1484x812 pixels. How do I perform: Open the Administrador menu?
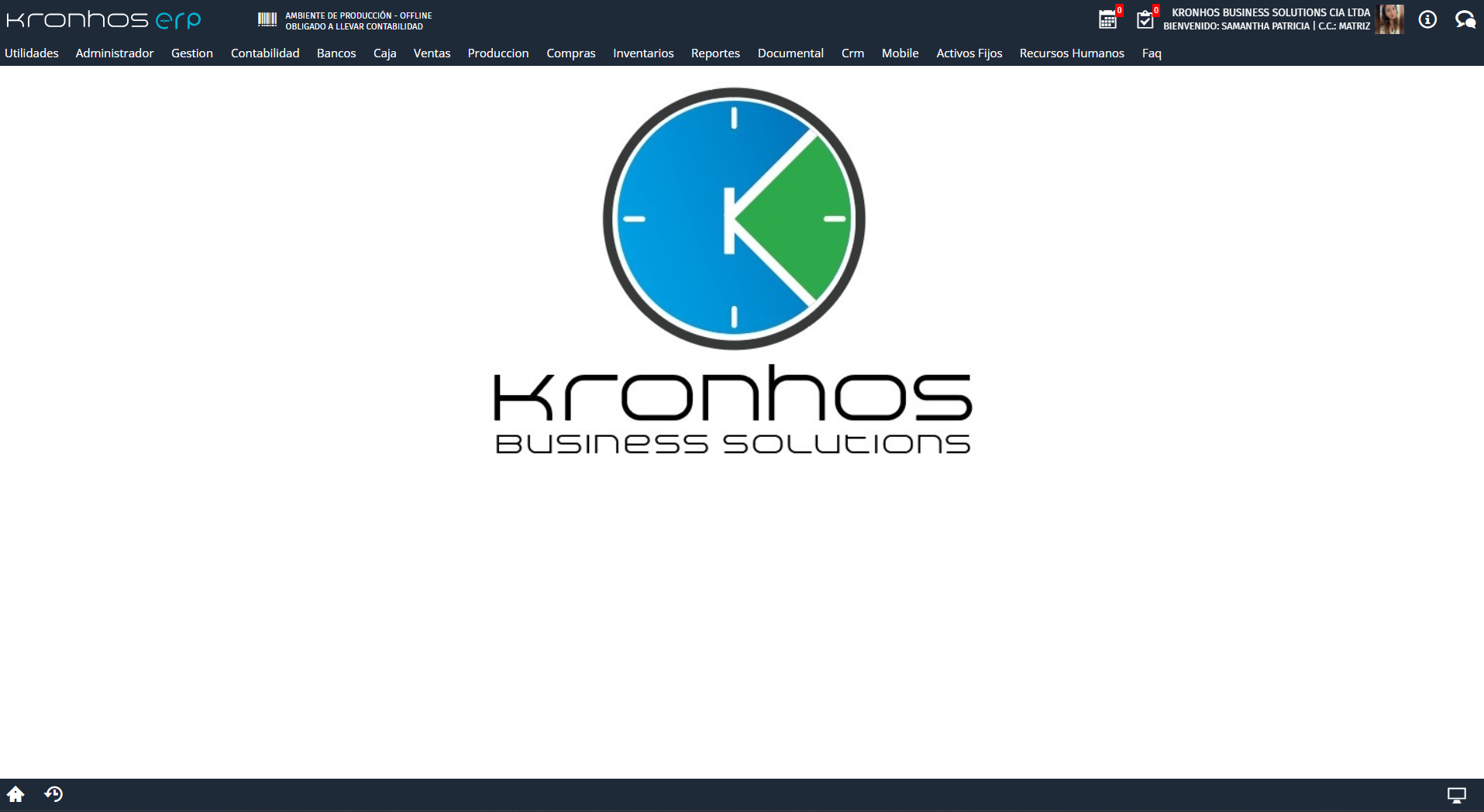tap(115, 53)
